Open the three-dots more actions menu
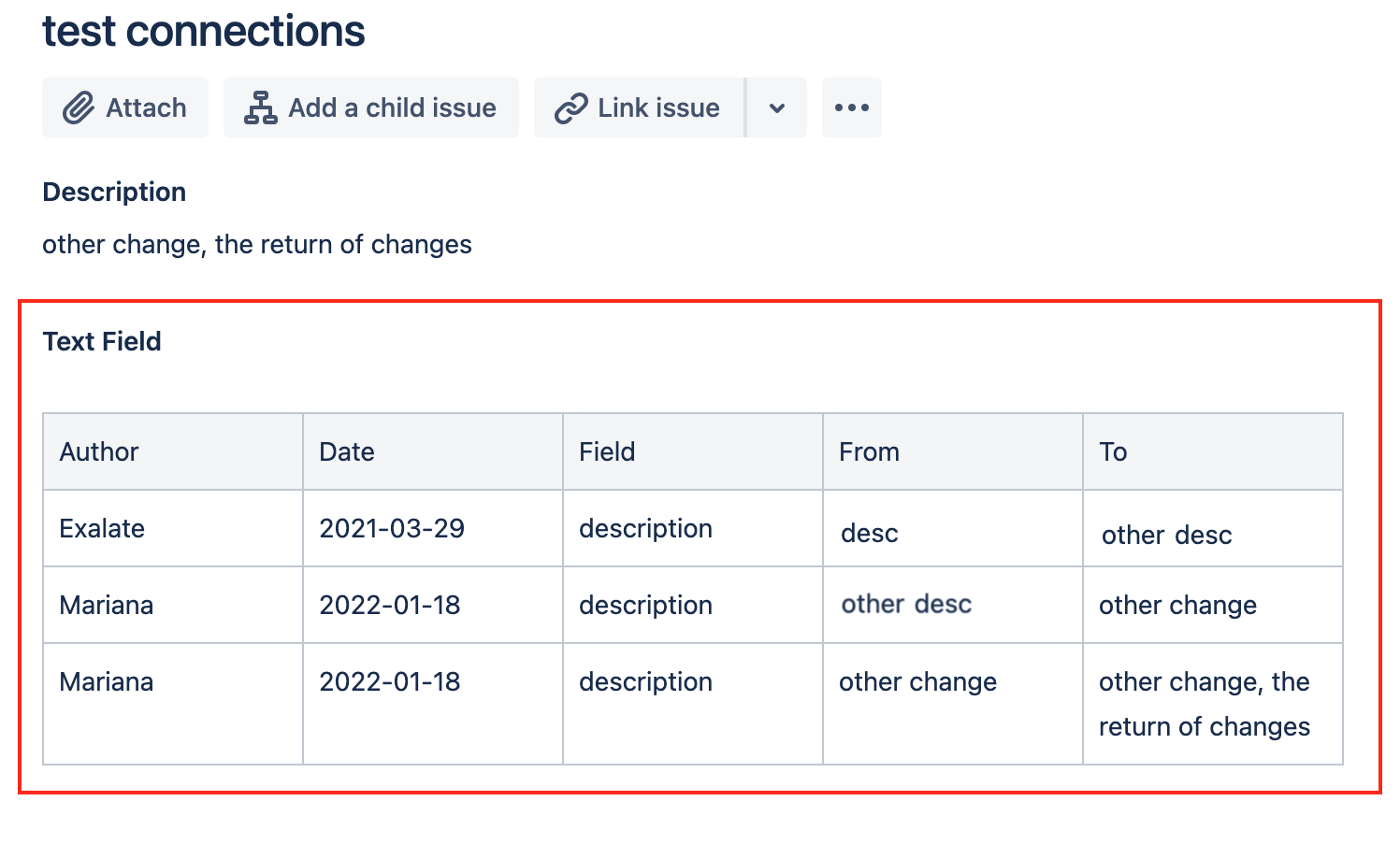Viewport: 1400px width, 844px height. (x=851, y=108)
